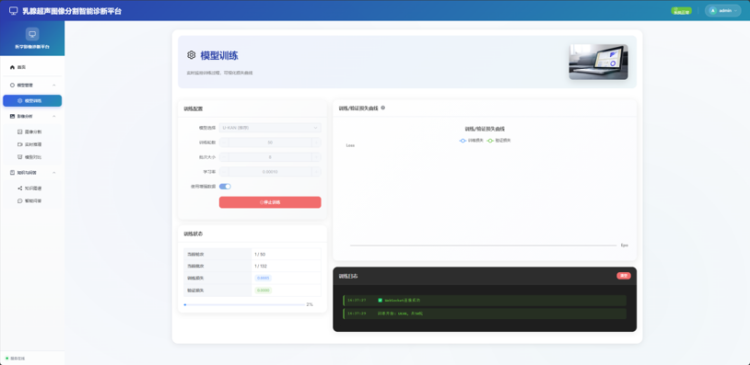Click the monitor logo icon in the sidebar header
750x365 pixels.
point(32,34)
